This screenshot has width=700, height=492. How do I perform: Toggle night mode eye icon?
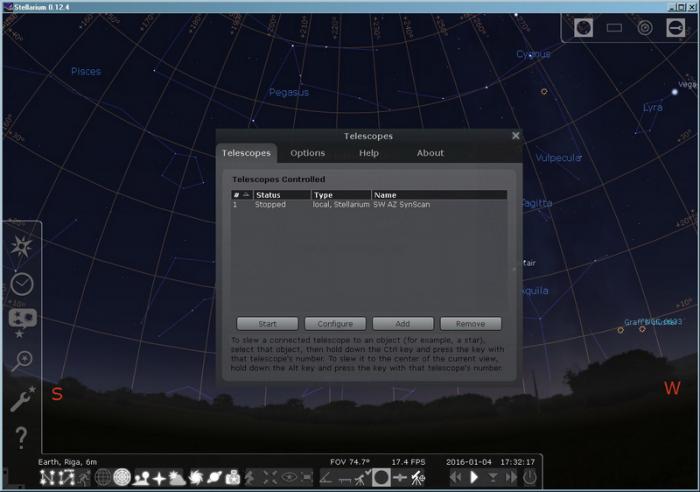(x=289, y=478)
